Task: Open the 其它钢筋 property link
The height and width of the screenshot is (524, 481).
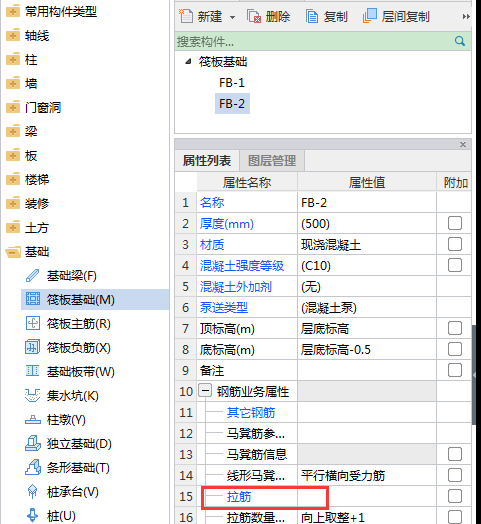Action: 251,413
